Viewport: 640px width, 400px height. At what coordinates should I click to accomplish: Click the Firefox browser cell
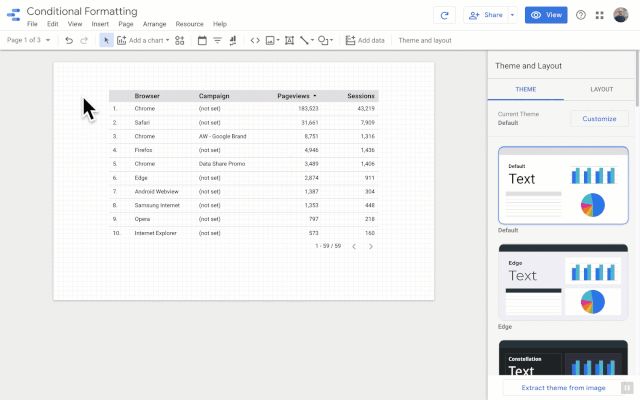[x=143, y=150]
